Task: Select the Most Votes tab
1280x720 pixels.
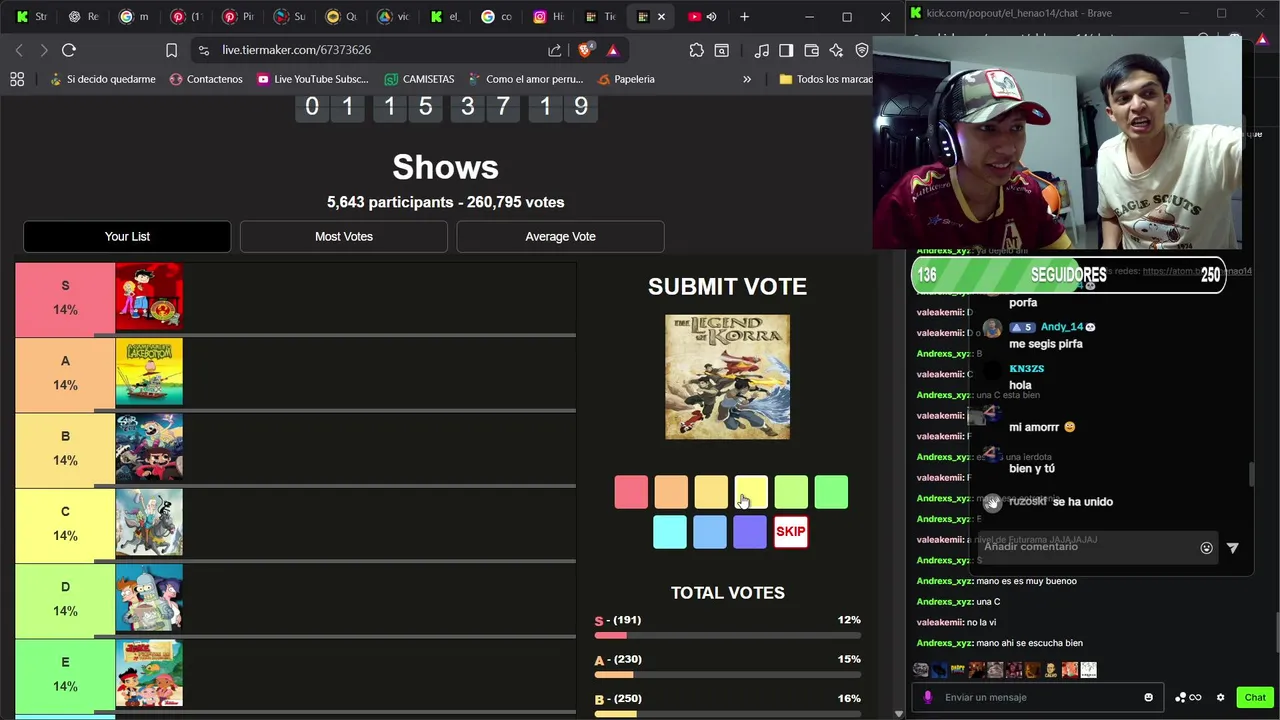Action: pos(344,237)
